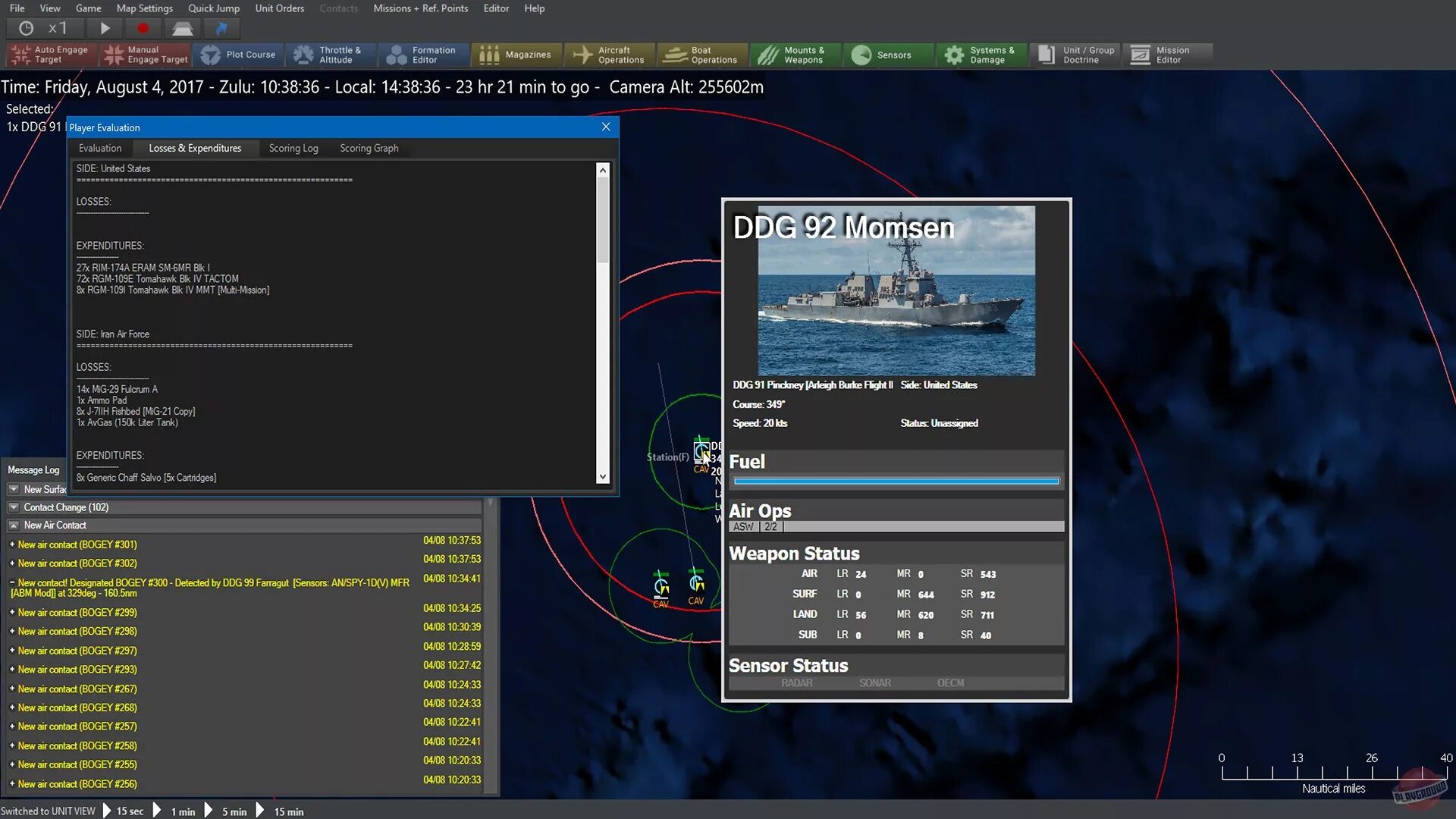The height and width of the screenshot is (819, 1456).
Task: Open the Magazines panel icon
Action: [x=517, y=54]
